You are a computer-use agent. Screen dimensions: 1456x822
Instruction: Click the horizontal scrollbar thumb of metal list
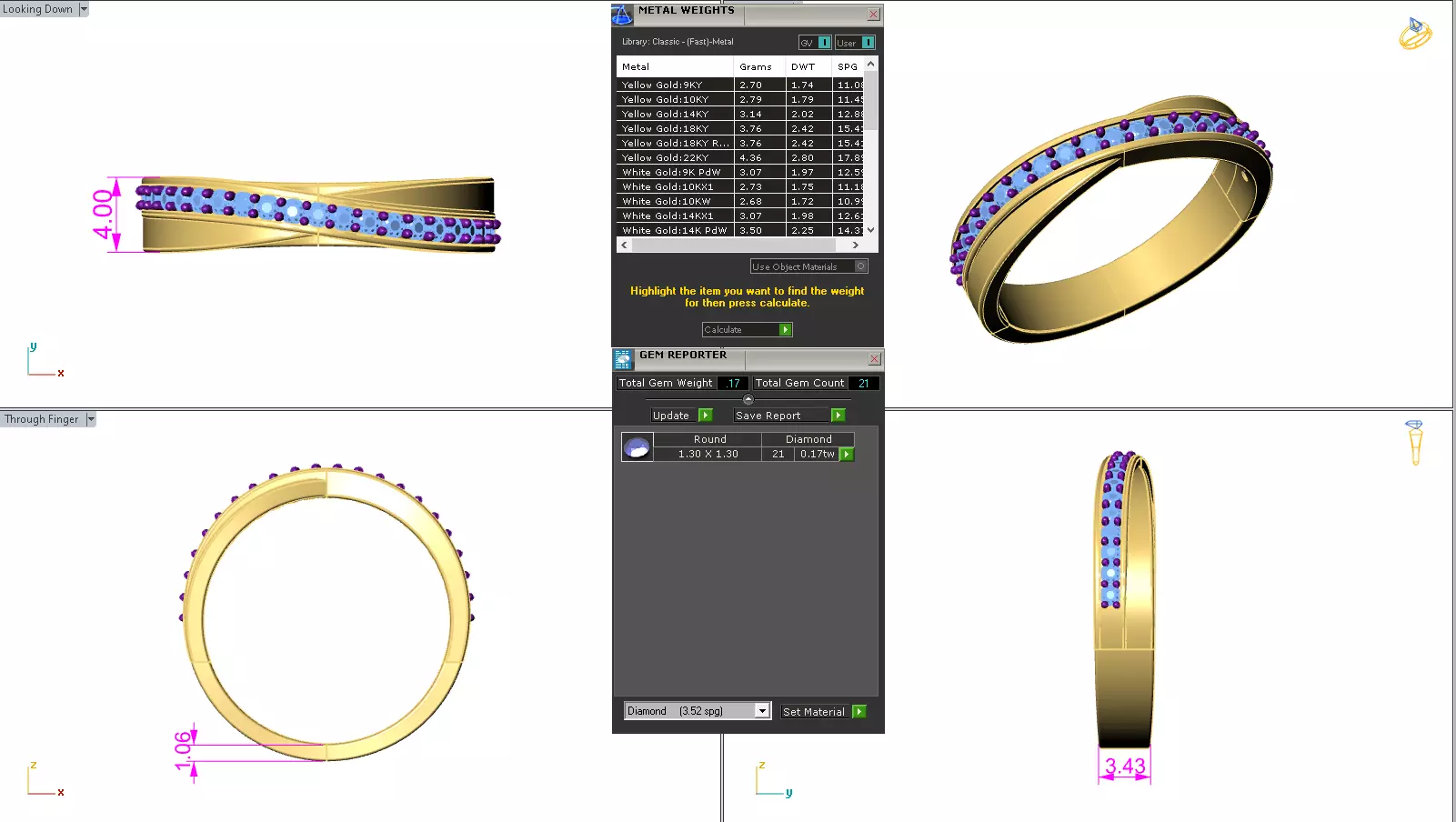point(733,245)
